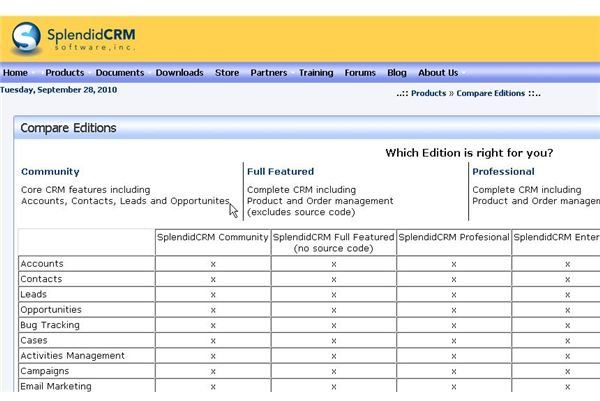Viewport: 600px width, 401px height.
Task: Click the 'Core CRM features including' description
Action: [86, 190]
